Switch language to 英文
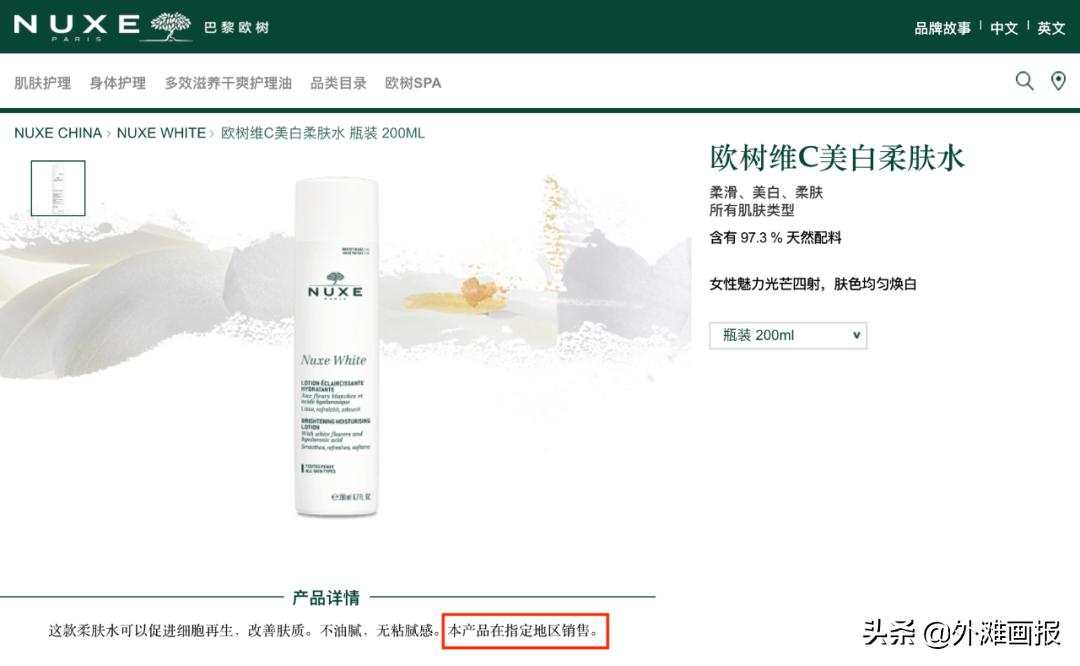This screenshot has height=666, width=1080. click(1051, 28)
